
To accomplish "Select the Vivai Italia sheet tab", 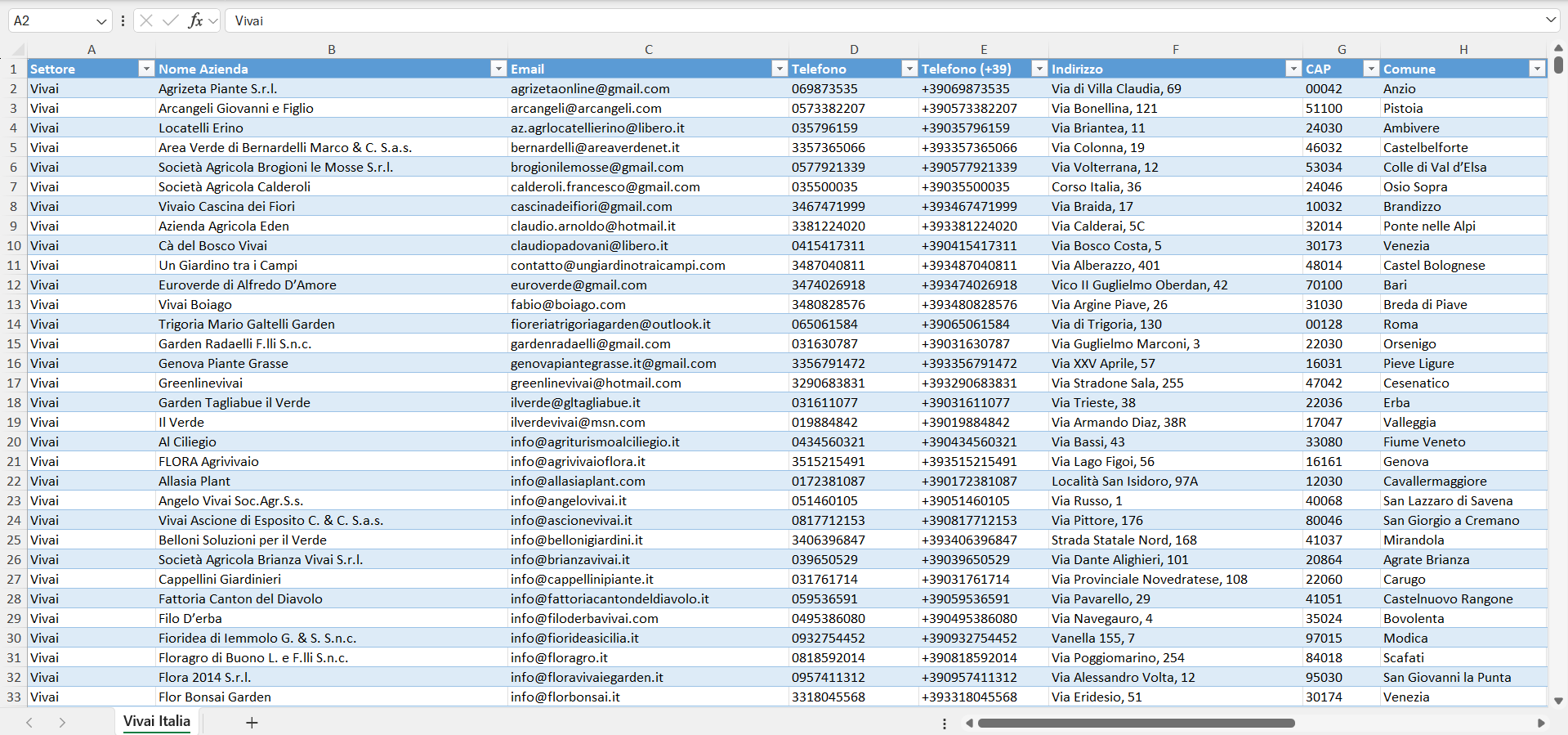I will (x=157, y=721).
